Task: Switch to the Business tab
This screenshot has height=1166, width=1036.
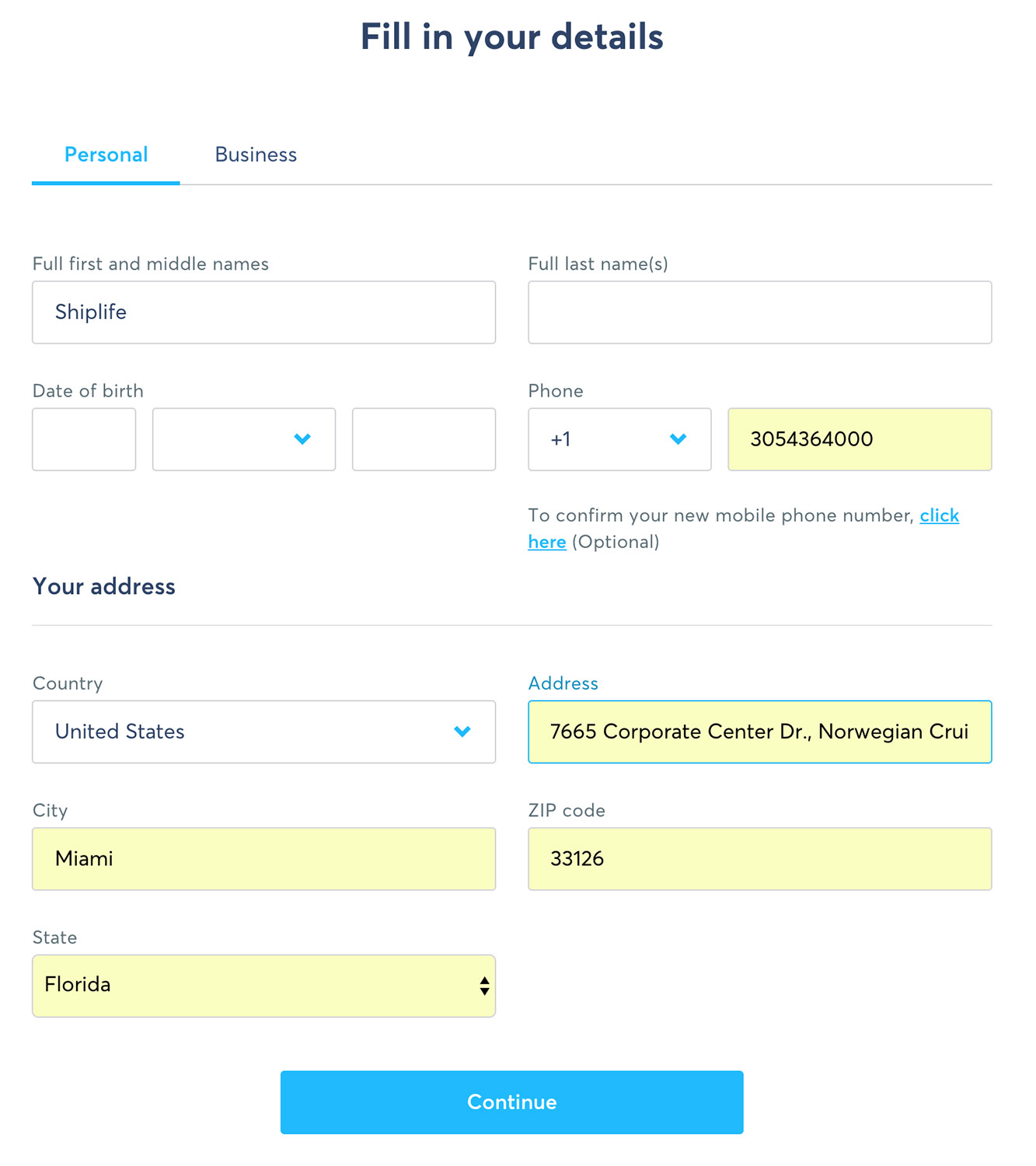Action: pos(256,155)
